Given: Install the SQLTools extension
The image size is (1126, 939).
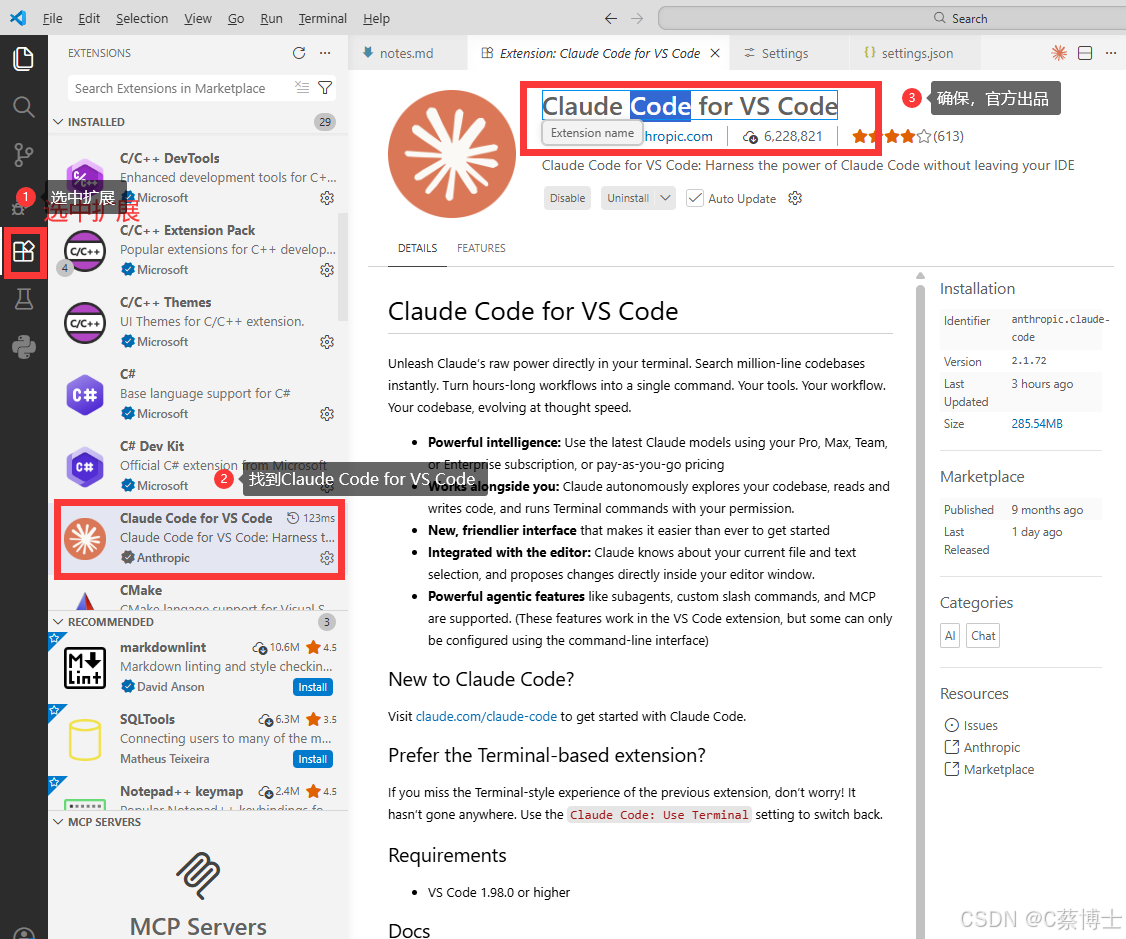Looking at the screenshot, I should tap(312, 759).
